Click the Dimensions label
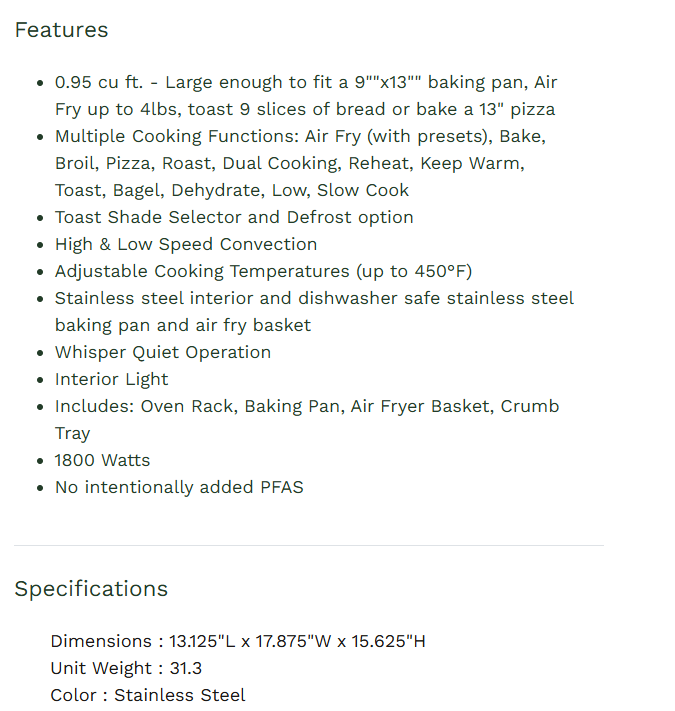The height and width of the screenshot is (711, 675). (101, 641)
